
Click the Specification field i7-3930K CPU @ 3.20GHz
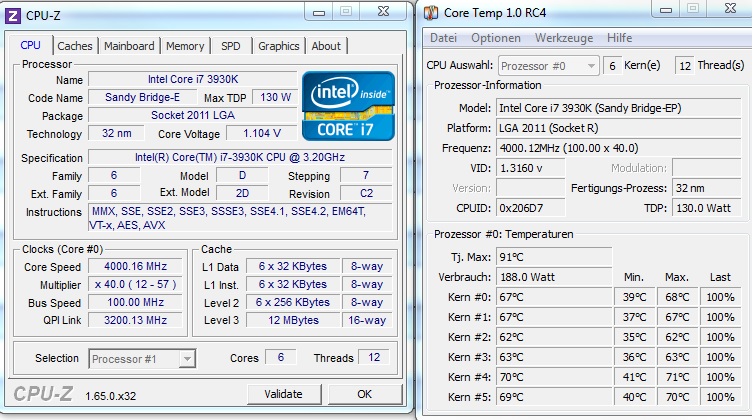click(x=240, y=157)
